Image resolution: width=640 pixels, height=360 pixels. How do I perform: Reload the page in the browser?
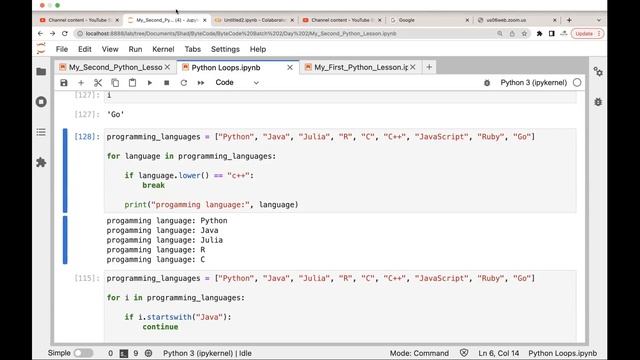point(65,33)
